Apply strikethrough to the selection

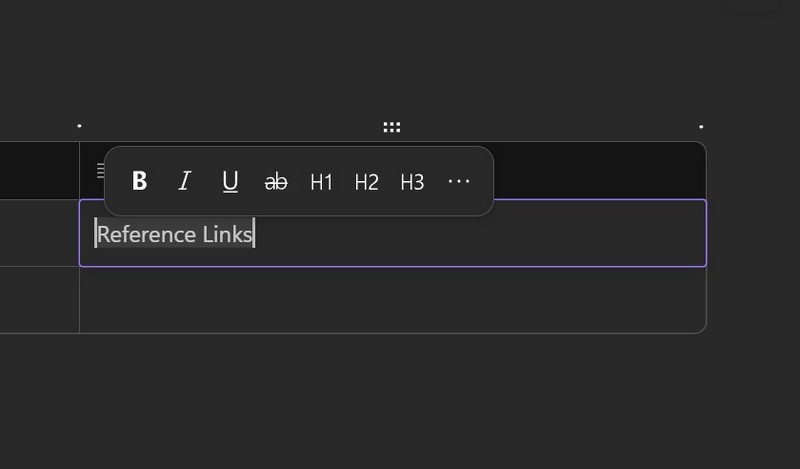click(x=276, y=181)
